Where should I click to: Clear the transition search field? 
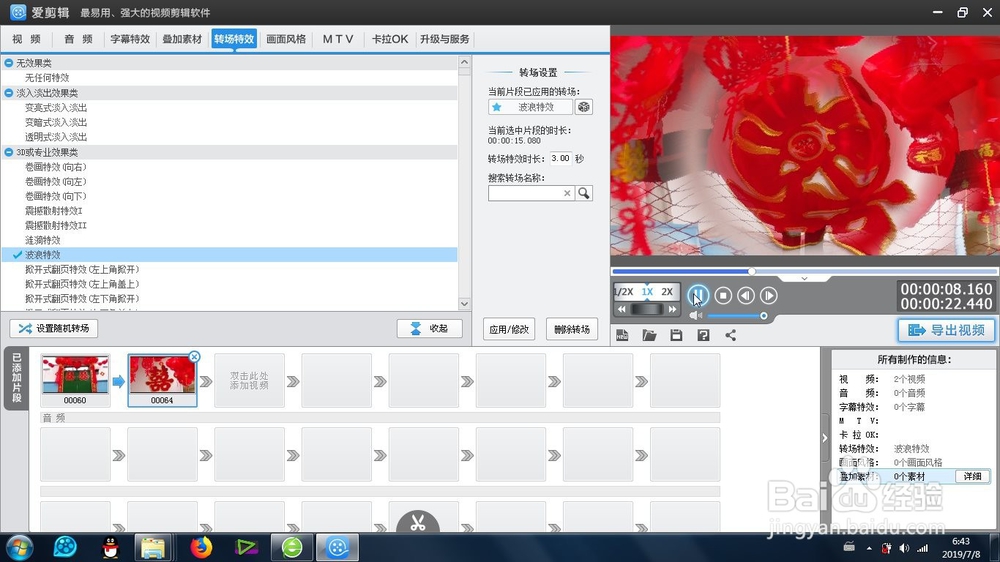(x=567, y=193)
